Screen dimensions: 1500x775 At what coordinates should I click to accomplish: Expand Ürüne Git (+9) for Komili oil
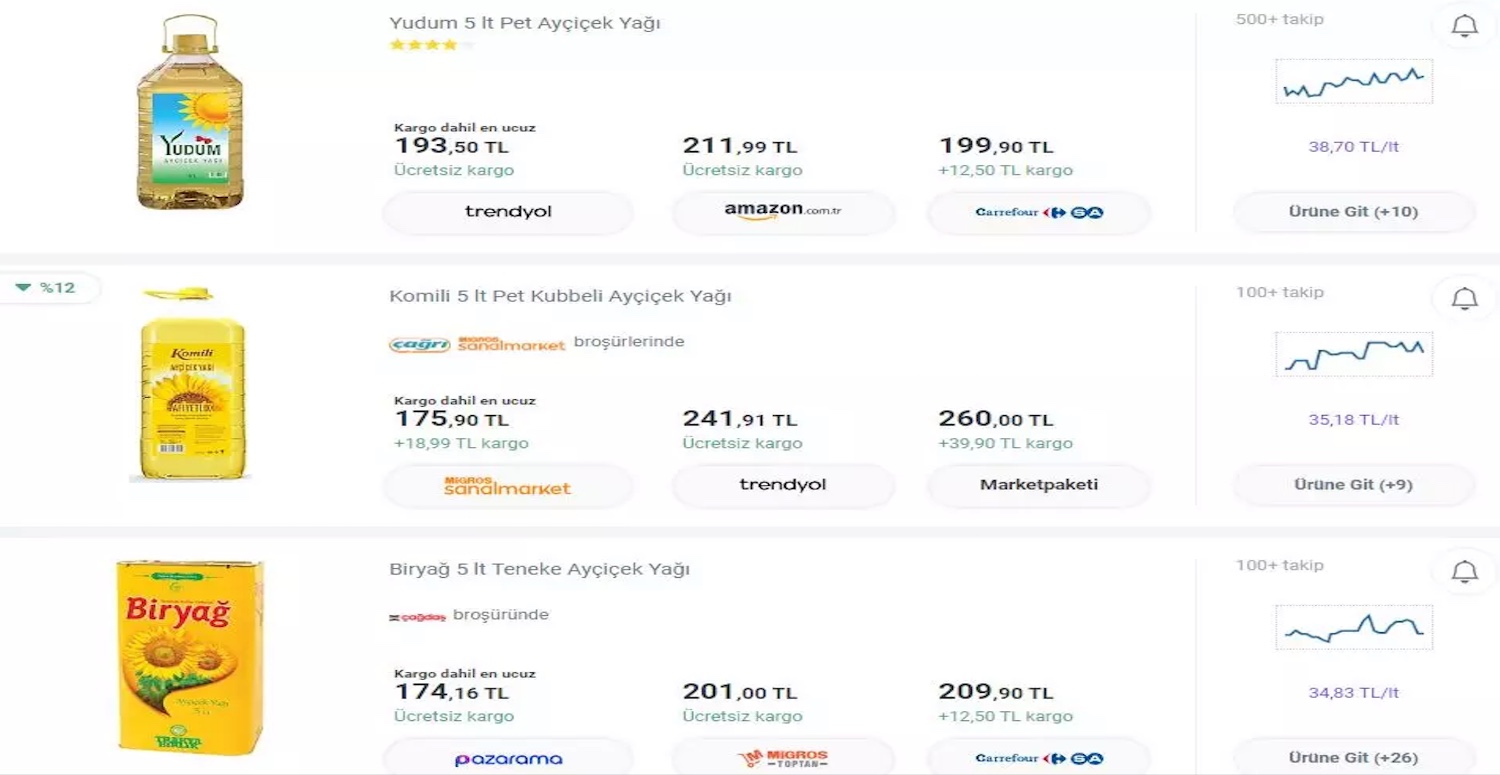pos(1353,484)
